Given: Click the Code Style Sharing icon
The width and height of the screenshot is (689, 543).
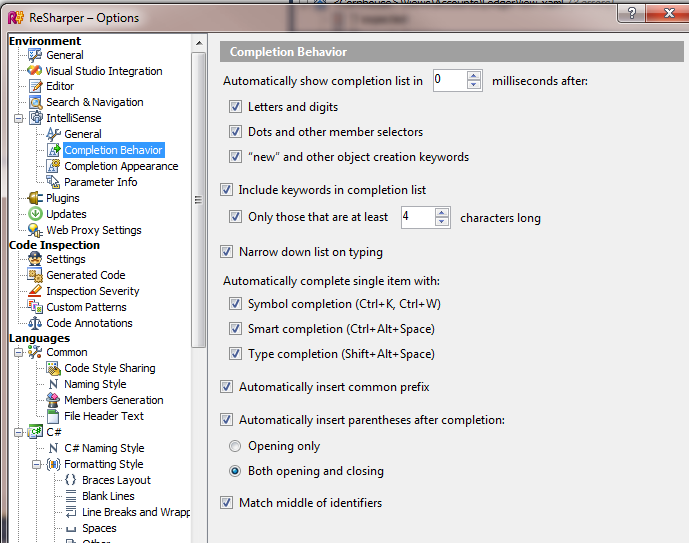Looking at the screenshot, I should click(53, 368).
